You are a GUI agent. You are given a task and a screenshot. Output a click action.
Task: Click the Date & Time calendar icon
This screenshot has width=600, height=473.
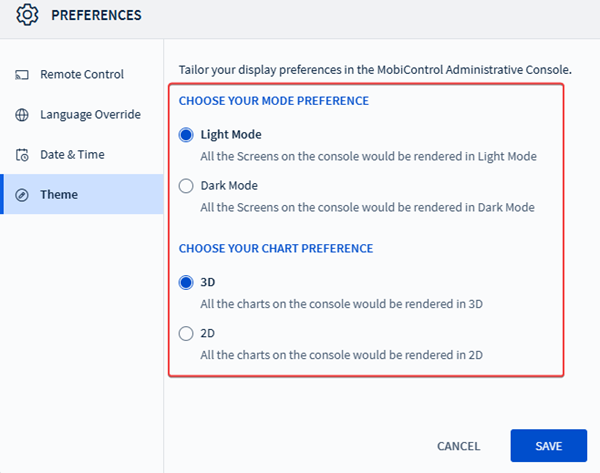click(22, 155)
